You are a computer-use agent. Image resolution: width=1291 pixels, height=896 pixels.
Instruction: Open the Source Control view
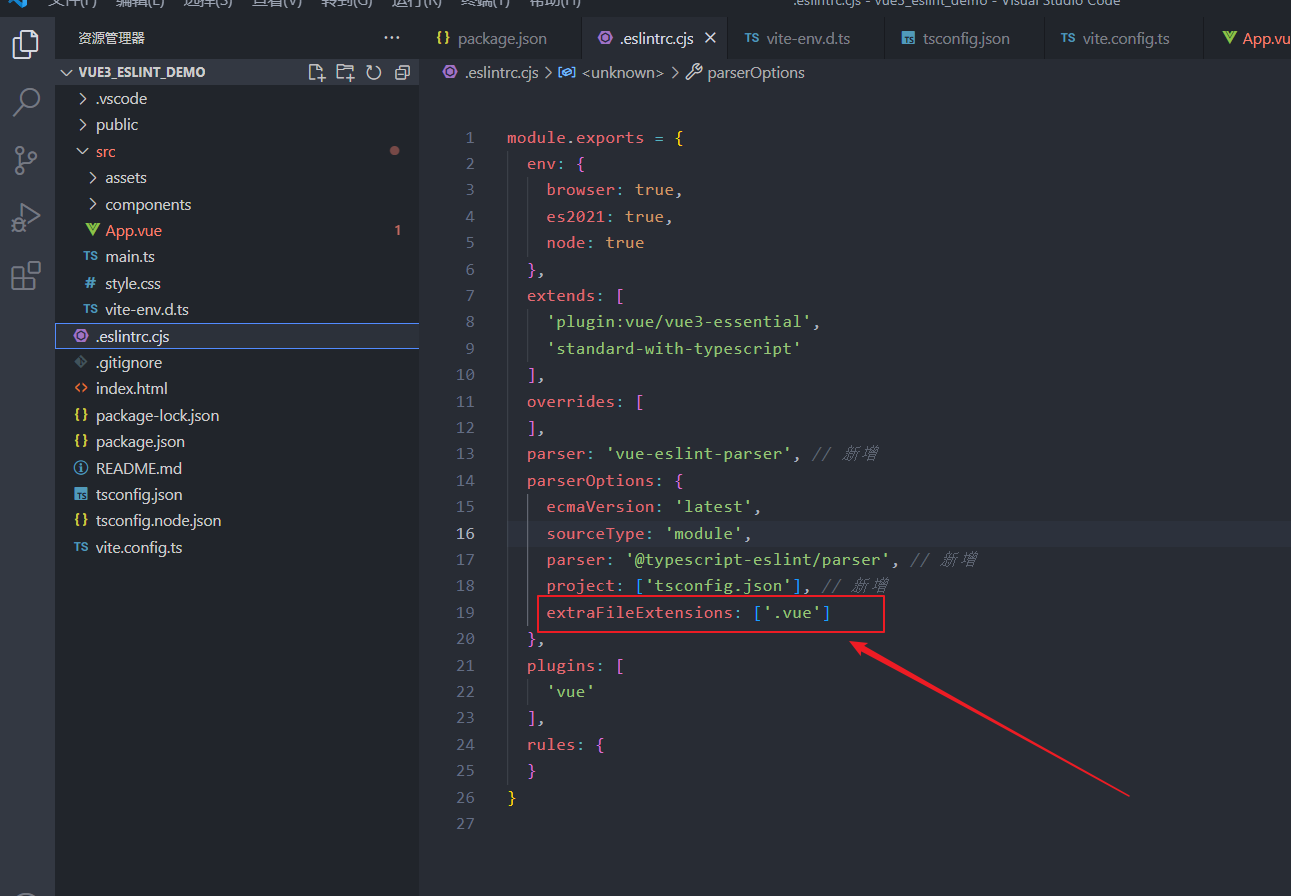[x=26, y=159]
